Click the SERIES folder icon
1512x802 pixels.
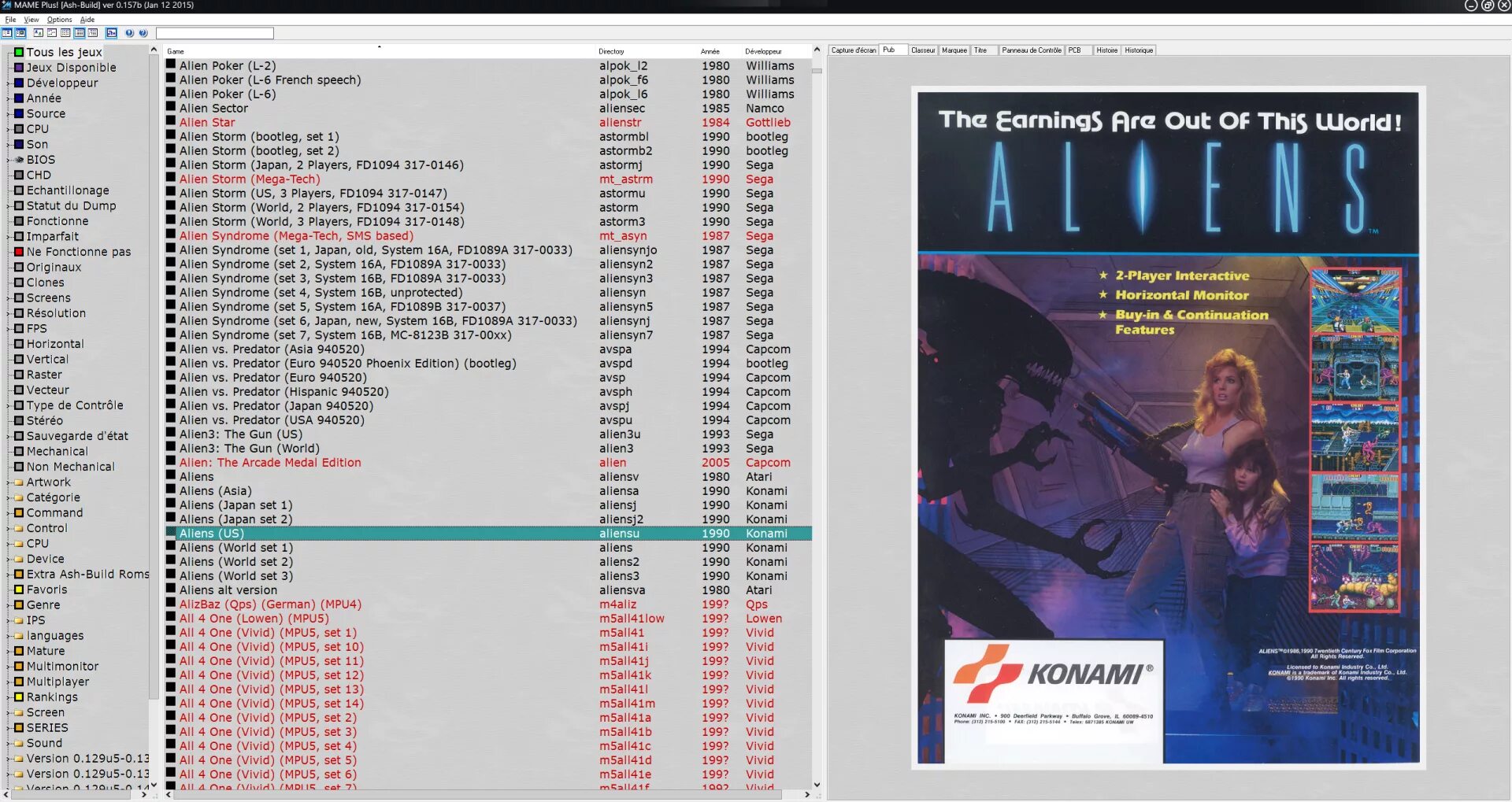point(19,728)
